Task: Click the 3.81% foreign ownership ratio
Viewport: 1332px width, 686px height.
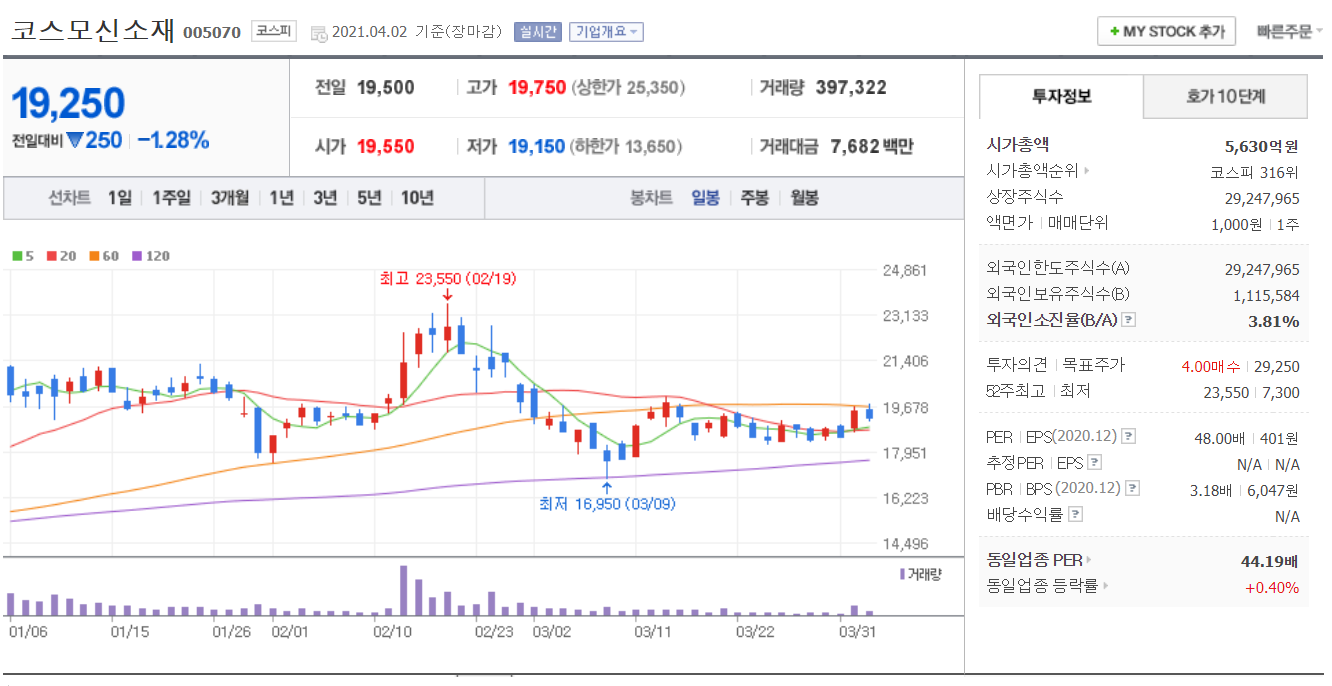Action: [1273, 321]
